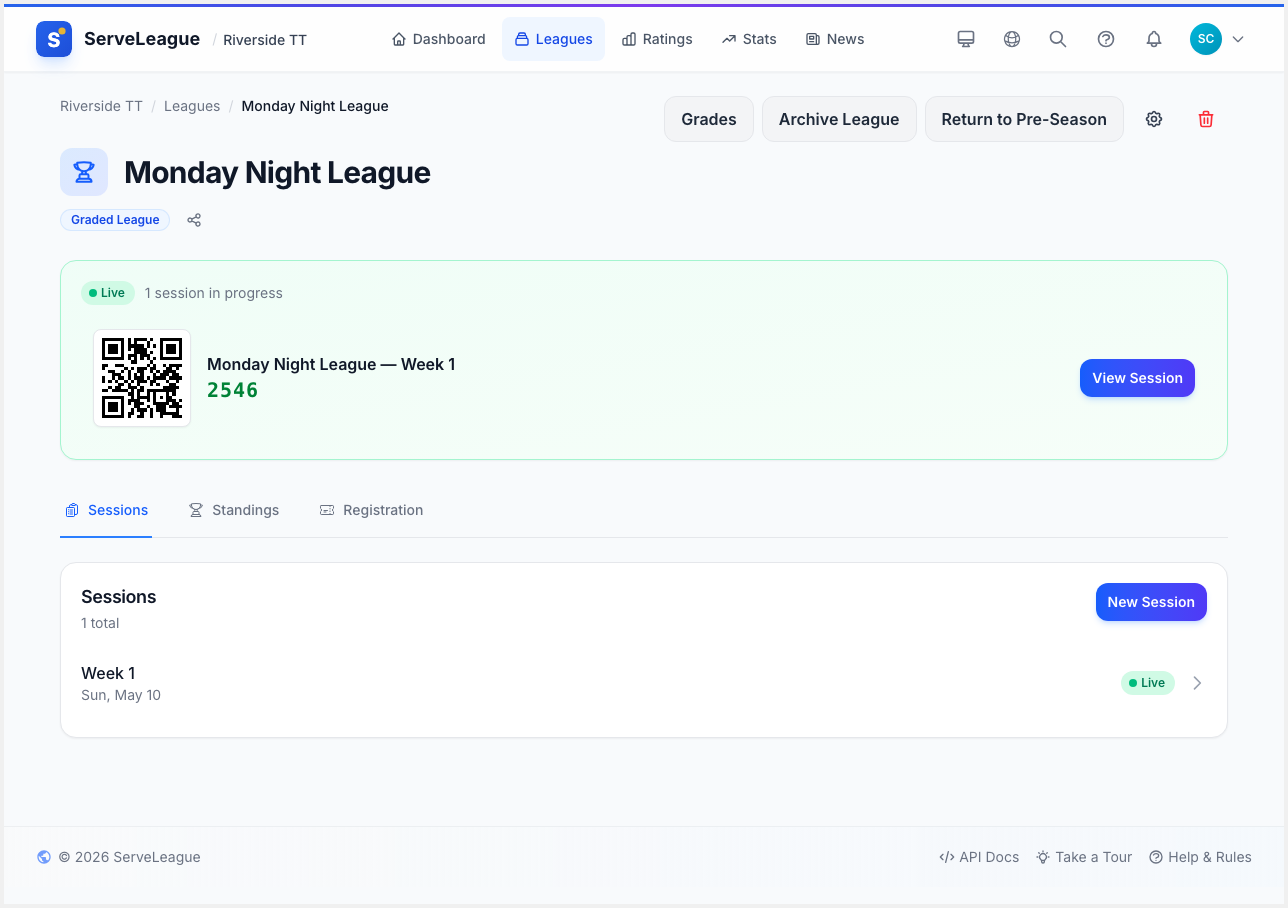
Task: Open Ratings in top navigation
Action: tap(657, 39)
